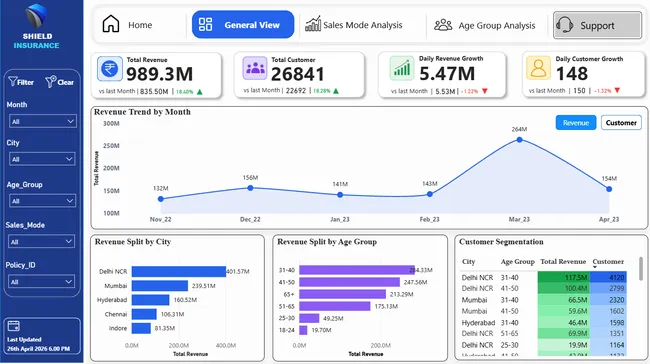Viewport: 650px width, 364px height.
Task: Select the 51-65 age group bar
Action: [x=335, y=306]
